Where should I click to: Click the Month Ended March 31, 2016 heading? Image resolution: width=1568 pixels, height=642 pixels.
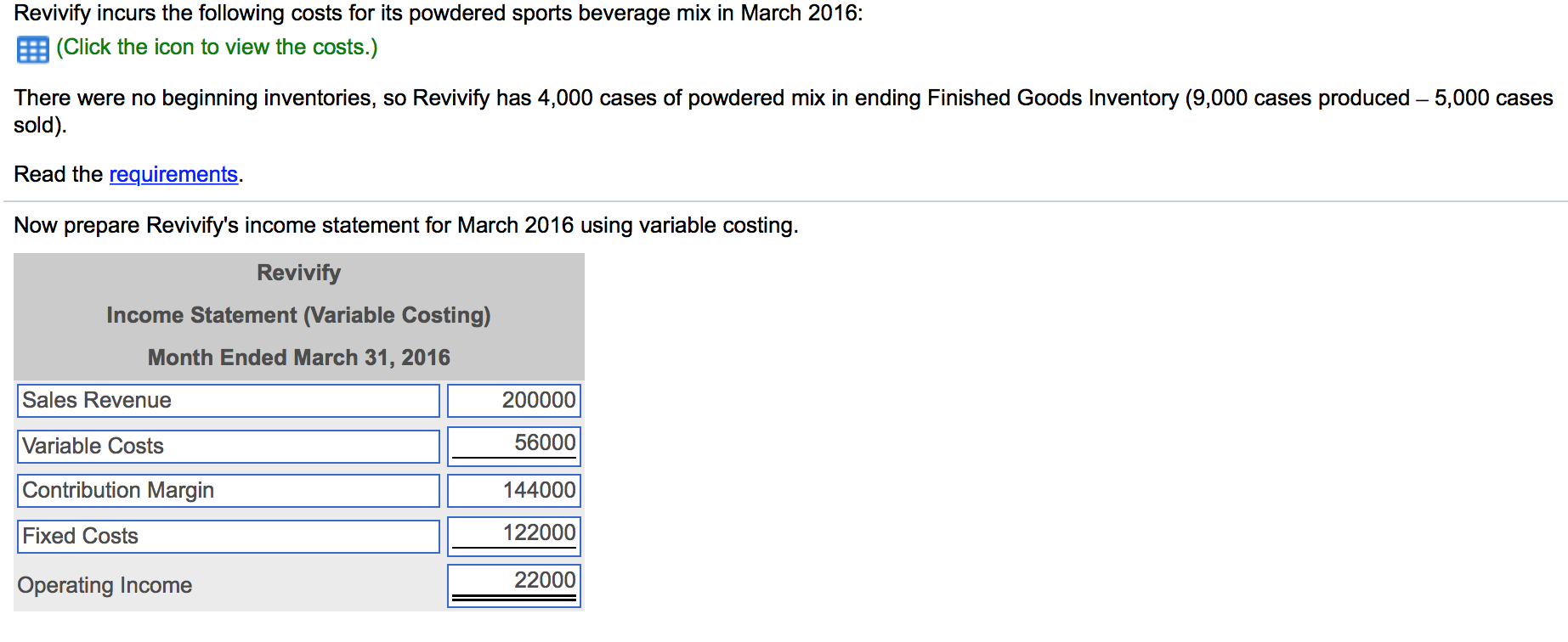pos(298,358)
